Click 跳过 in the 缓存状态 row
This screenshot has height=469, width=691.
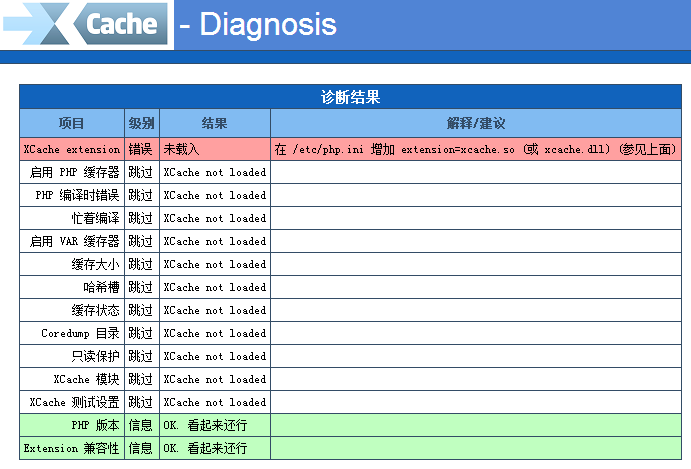point(140,310)
